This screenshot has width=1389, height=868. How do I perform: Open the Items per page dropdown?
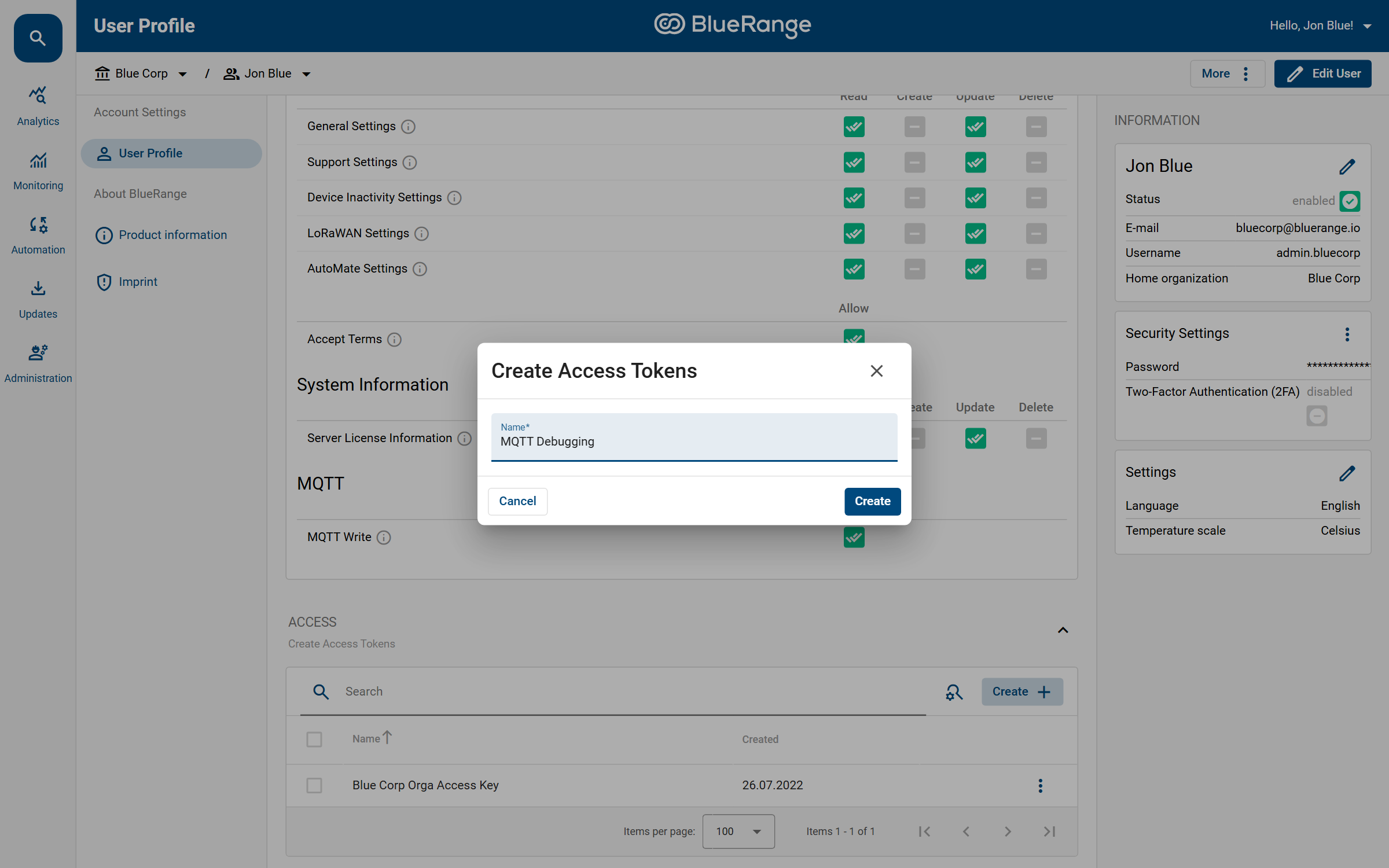pos(738,832)
